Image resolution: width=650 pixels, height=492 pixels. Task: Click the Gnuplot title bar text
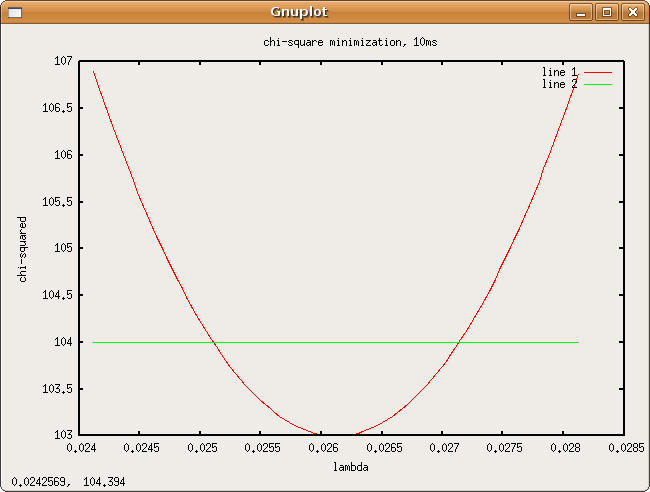[x=299, y=12]
